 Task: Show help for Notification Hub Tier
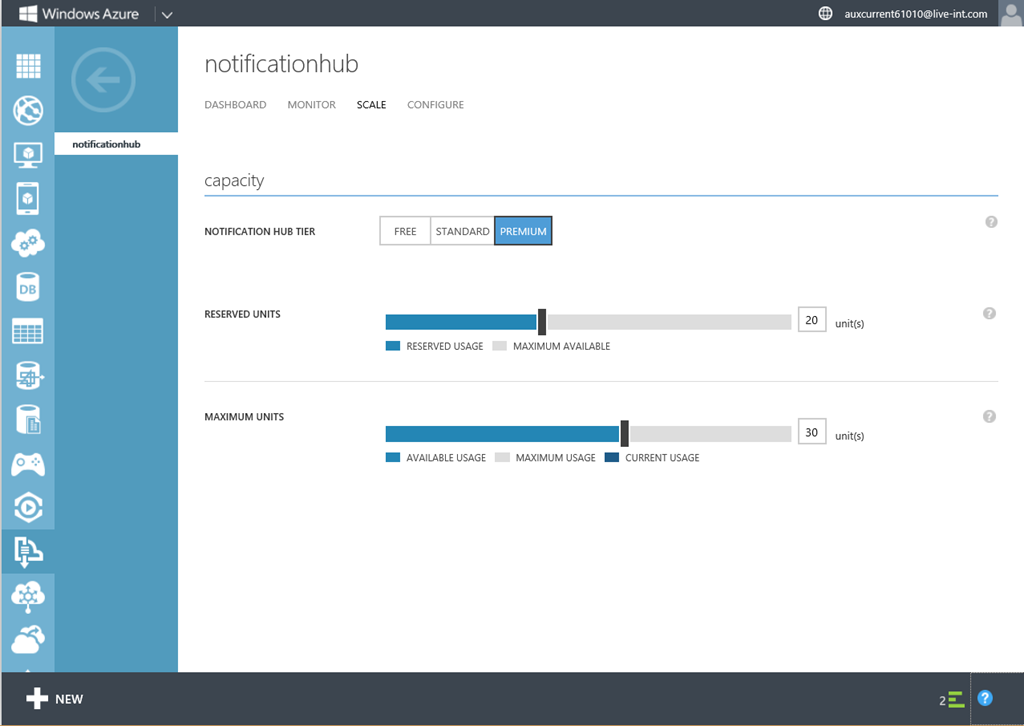pyautogui.click(x=991, y=222)
